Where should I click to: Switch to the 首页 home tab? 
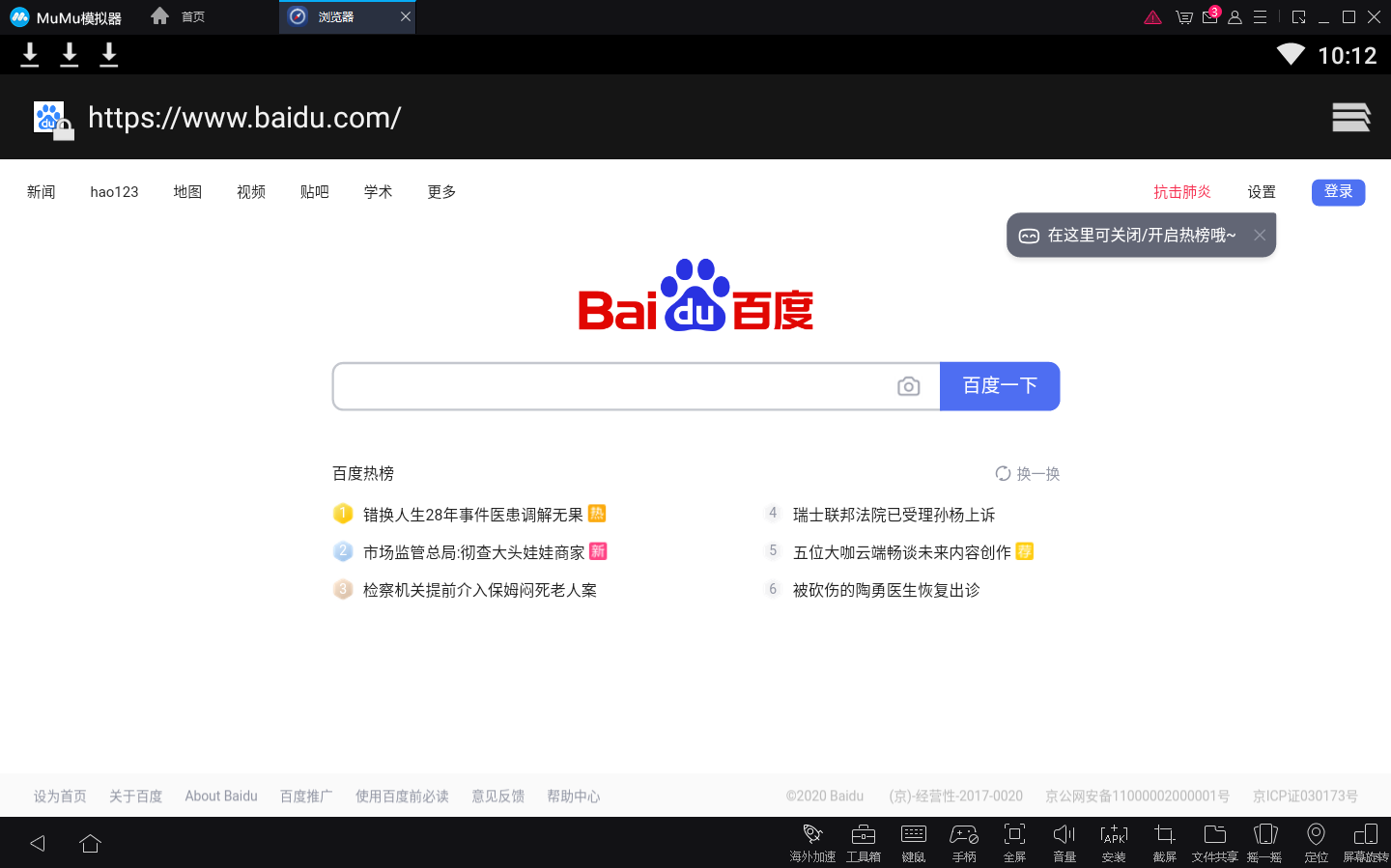179,16
